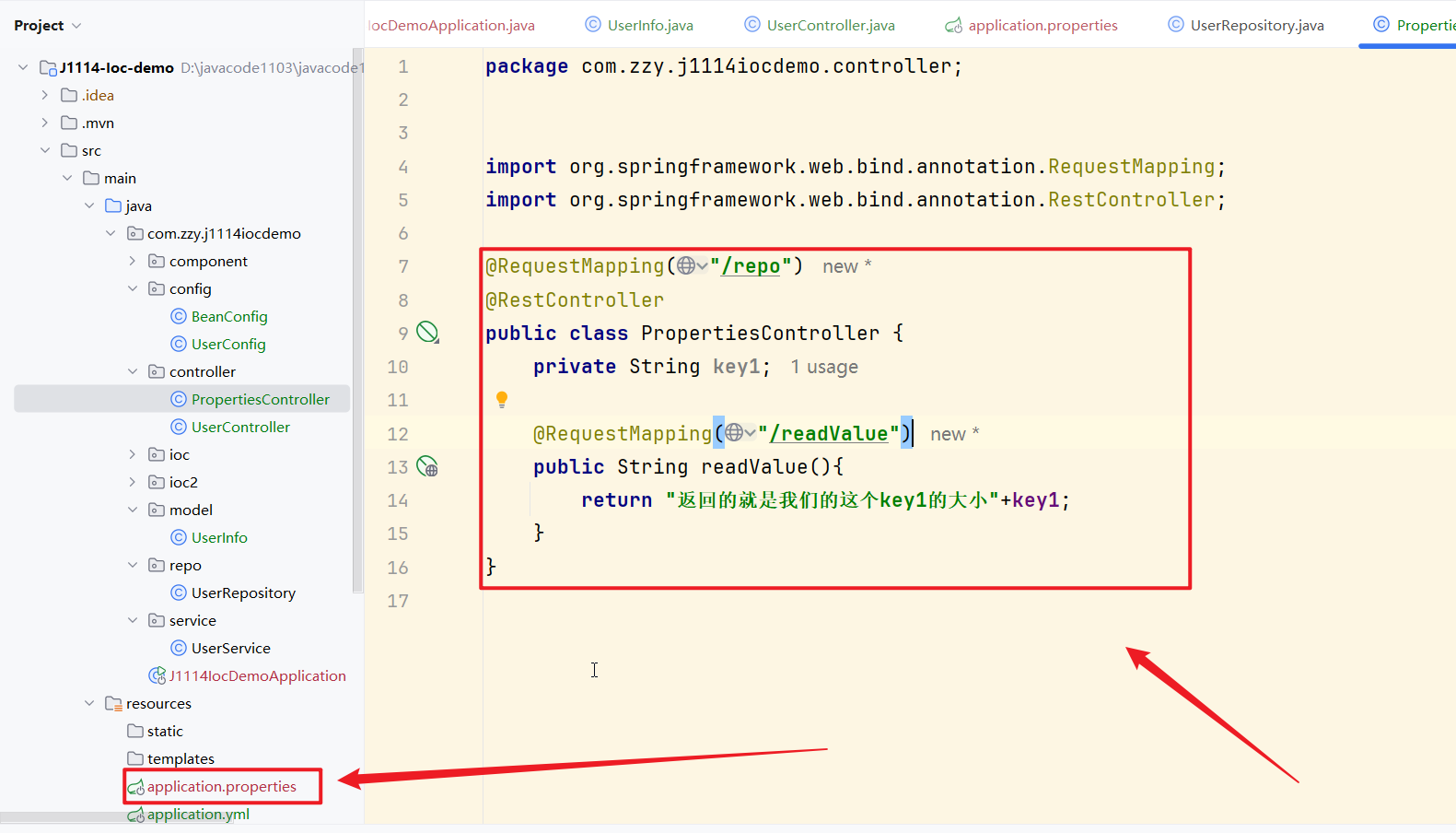This screenshot has height=833, width=1456.
Task: Click UserController class icon in tree
Action: pos(179,427)
